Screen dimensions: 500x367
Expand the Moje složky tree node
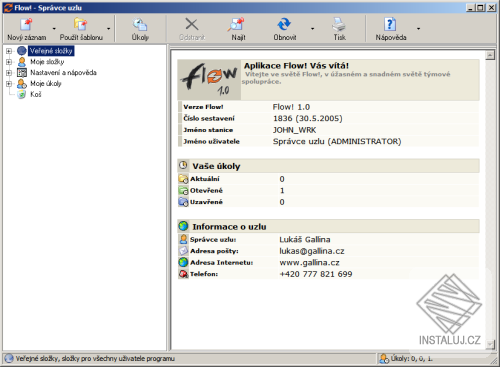[x=9, y=62]
